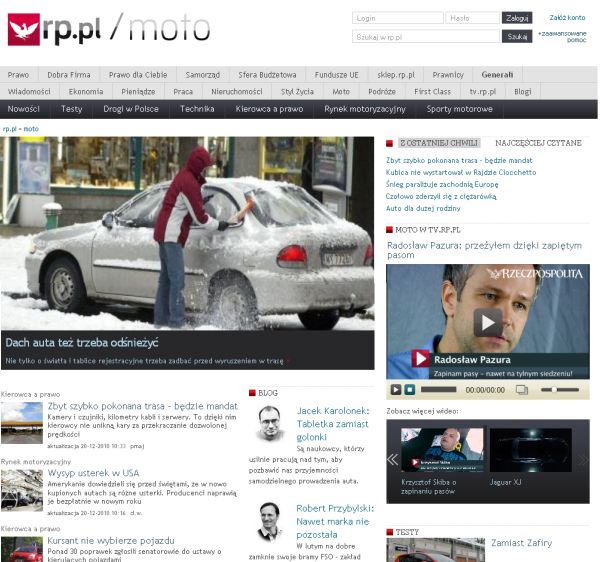Screen dimensions: 601x562
Task: Open the Blogi section
Action: [x=523, y=92]
